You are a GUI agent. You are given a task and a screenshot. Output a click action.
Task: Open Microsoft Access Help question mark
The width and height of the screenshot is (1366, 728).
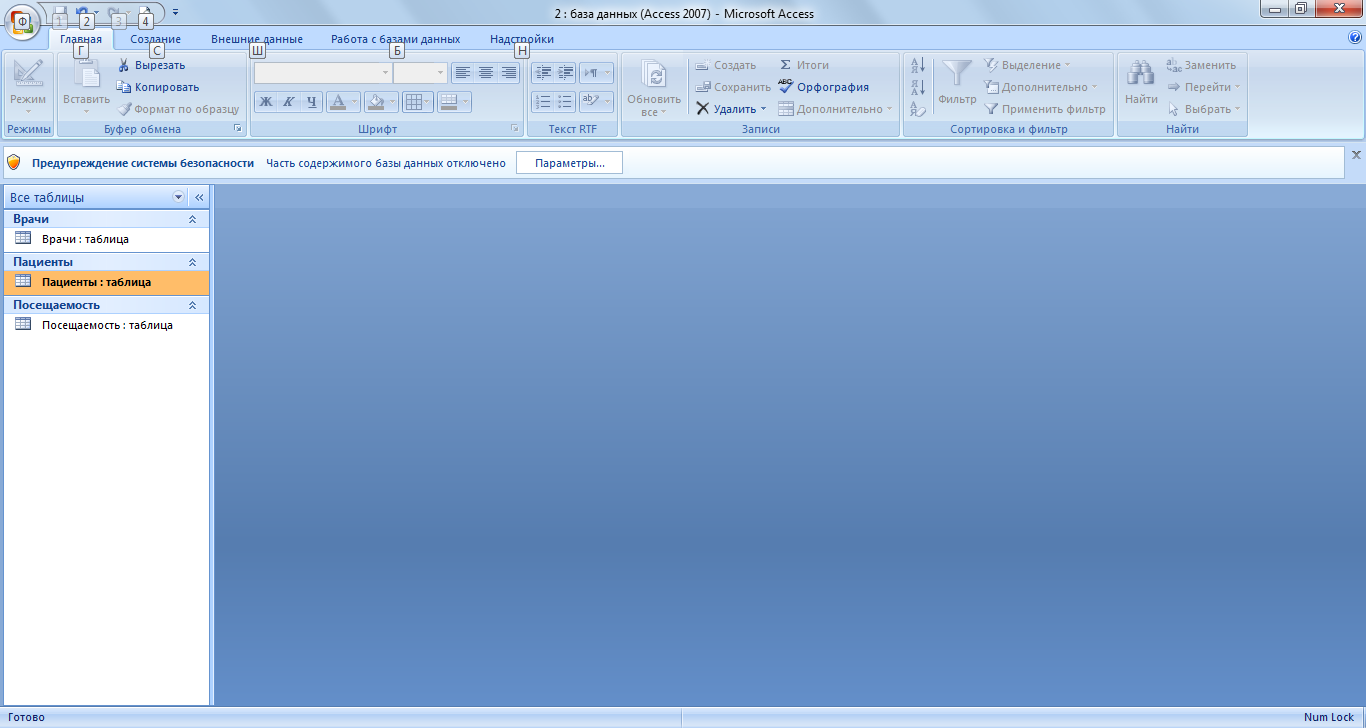click(x=1355, y=38)
